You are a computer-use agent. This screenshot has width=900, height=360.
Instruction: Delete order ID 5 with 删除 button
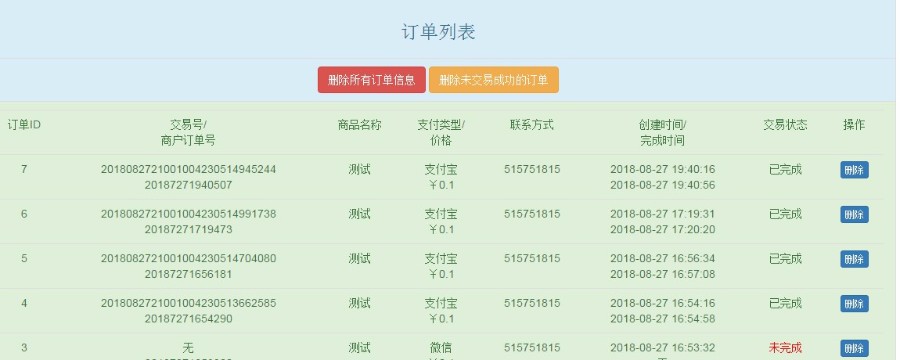(854, 259)
